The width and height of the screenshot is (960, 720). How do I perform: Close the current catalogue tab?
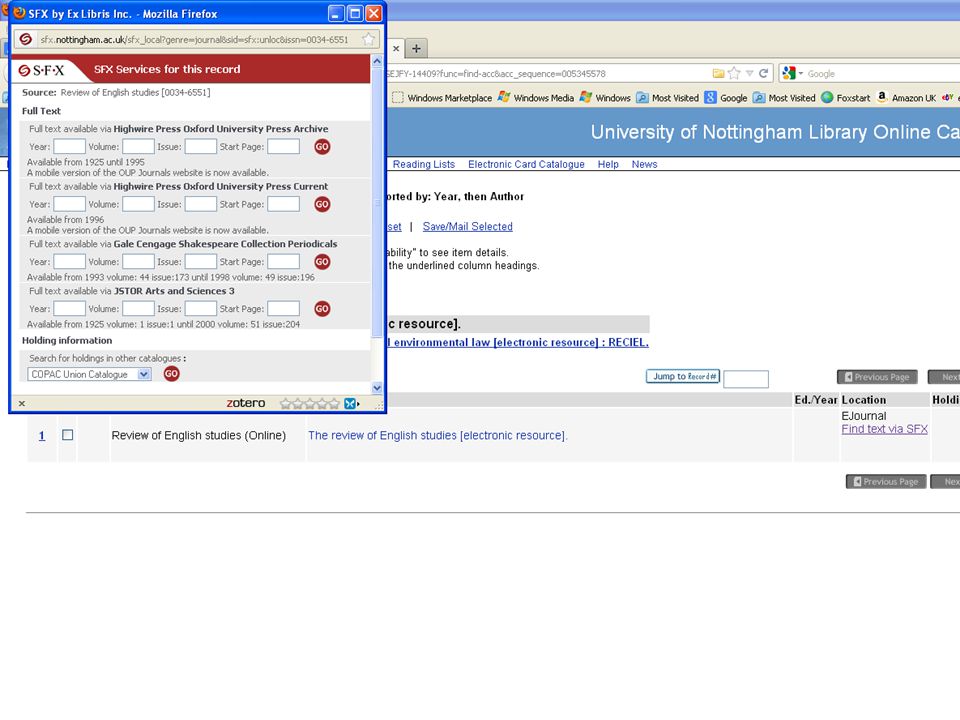[396, 48]
